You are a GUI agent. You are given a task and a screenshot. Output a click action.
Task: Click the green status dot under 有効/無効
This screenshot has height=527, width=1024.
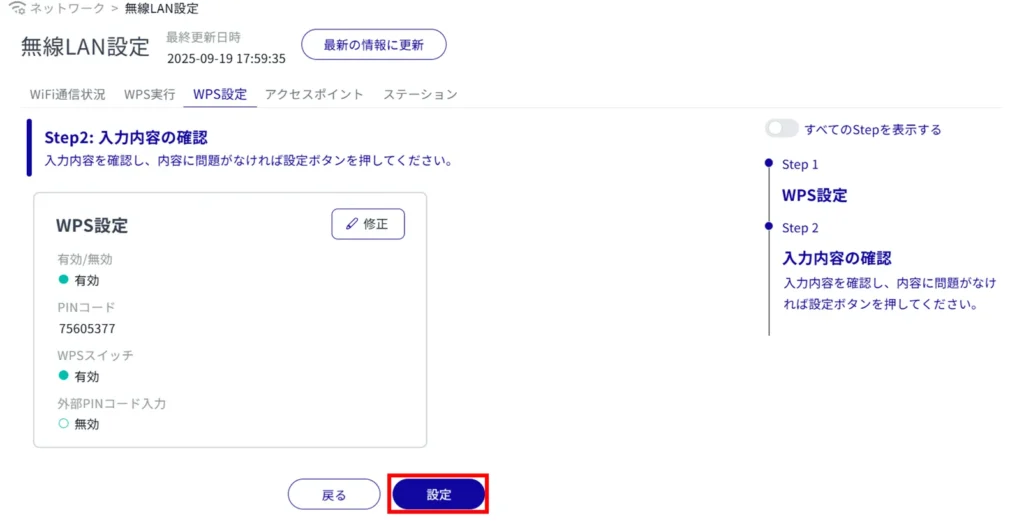(x=63, y=280)
